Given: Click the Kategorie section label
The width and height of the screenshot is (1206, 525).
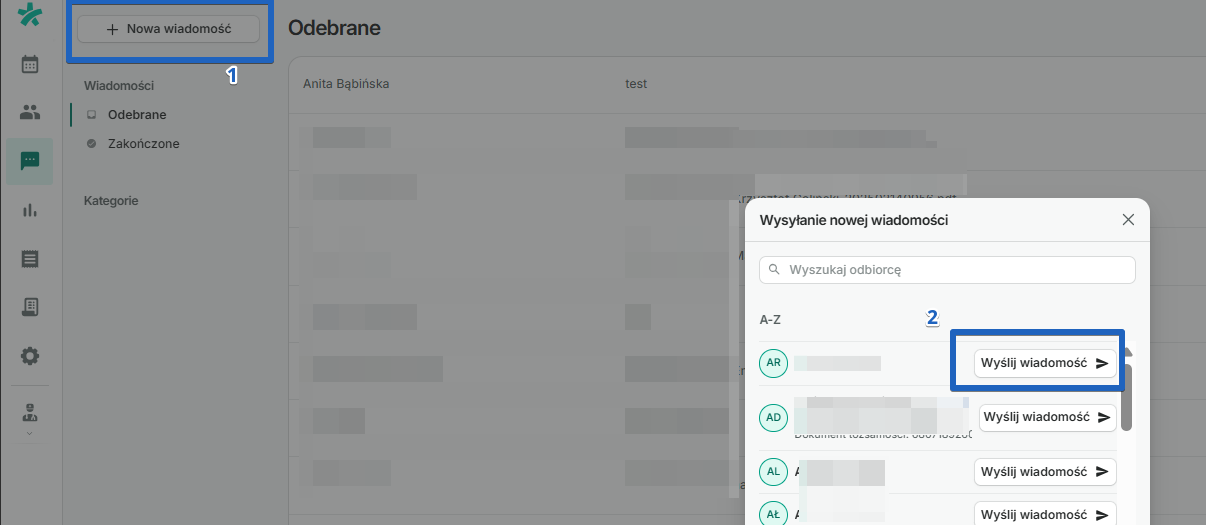Looking at the screenshot, I should (x=111, y=201).
